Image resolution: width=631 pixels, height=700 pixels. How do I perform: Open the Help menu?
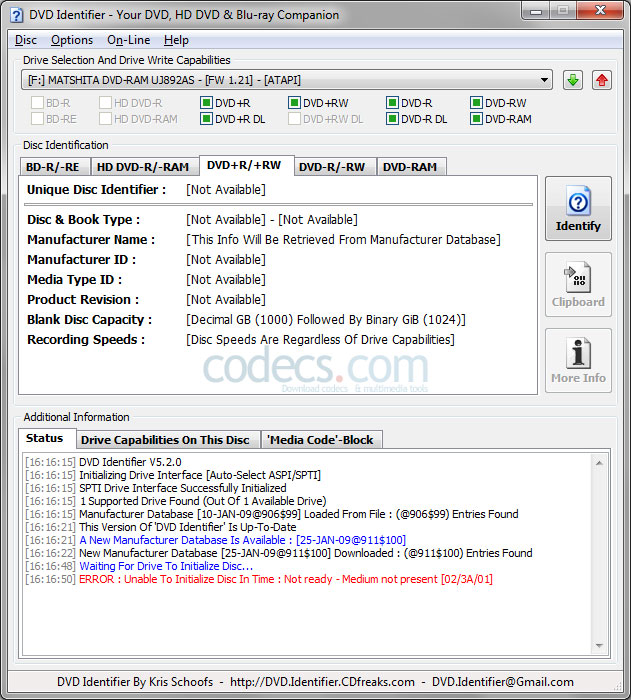point(176,40)
